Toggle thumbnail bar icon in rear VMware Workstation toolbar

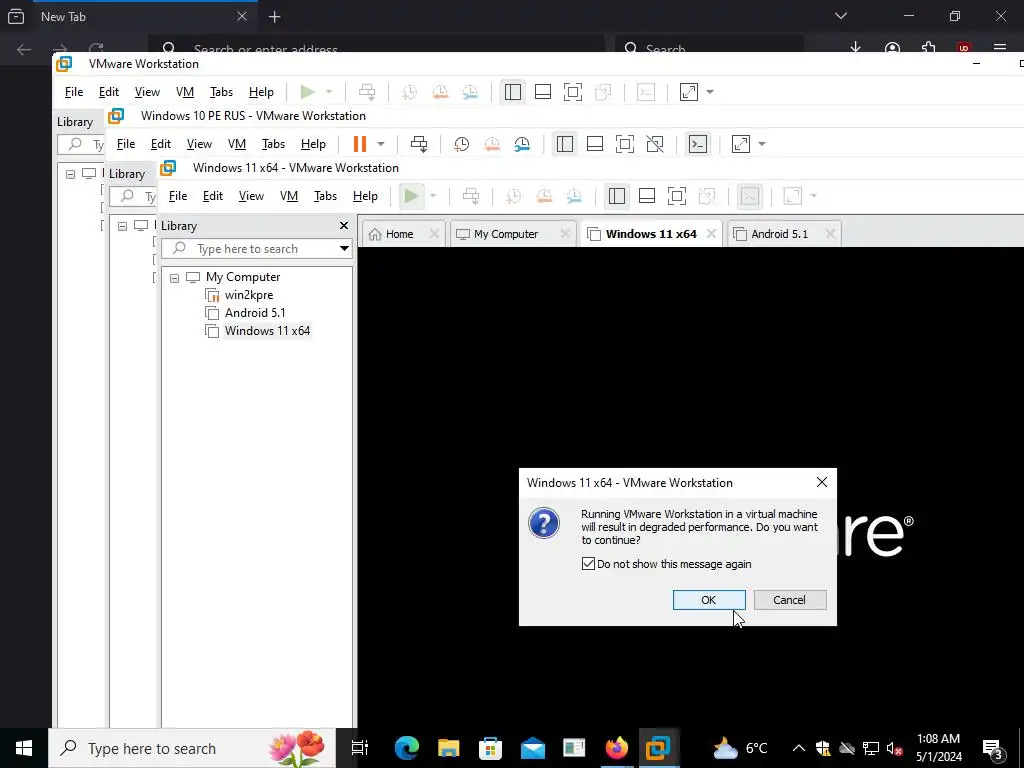(543, 92)
